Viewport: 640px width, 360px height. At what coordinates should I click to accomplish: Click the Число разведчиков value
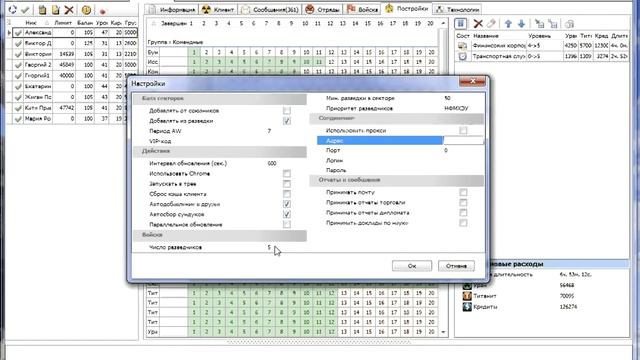pos(269,247)
